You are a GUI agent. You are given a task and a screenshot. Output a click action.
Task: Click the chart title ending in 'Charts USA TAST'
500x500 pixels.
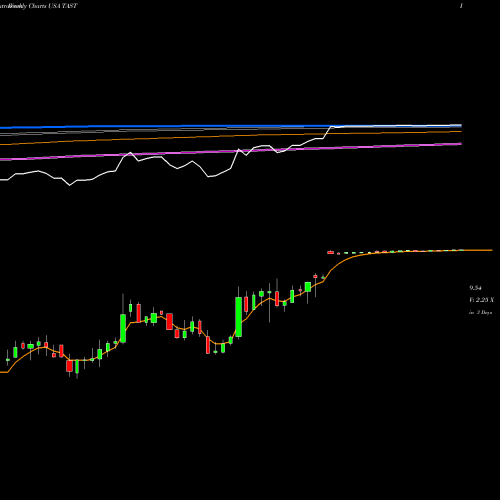pyautogui.click(x=39, y=6)
